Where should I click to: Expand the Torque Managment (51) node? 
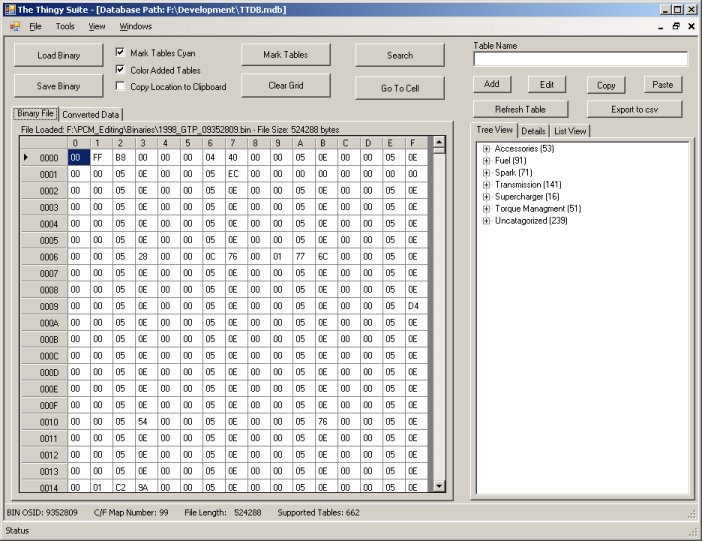[486, 209]
